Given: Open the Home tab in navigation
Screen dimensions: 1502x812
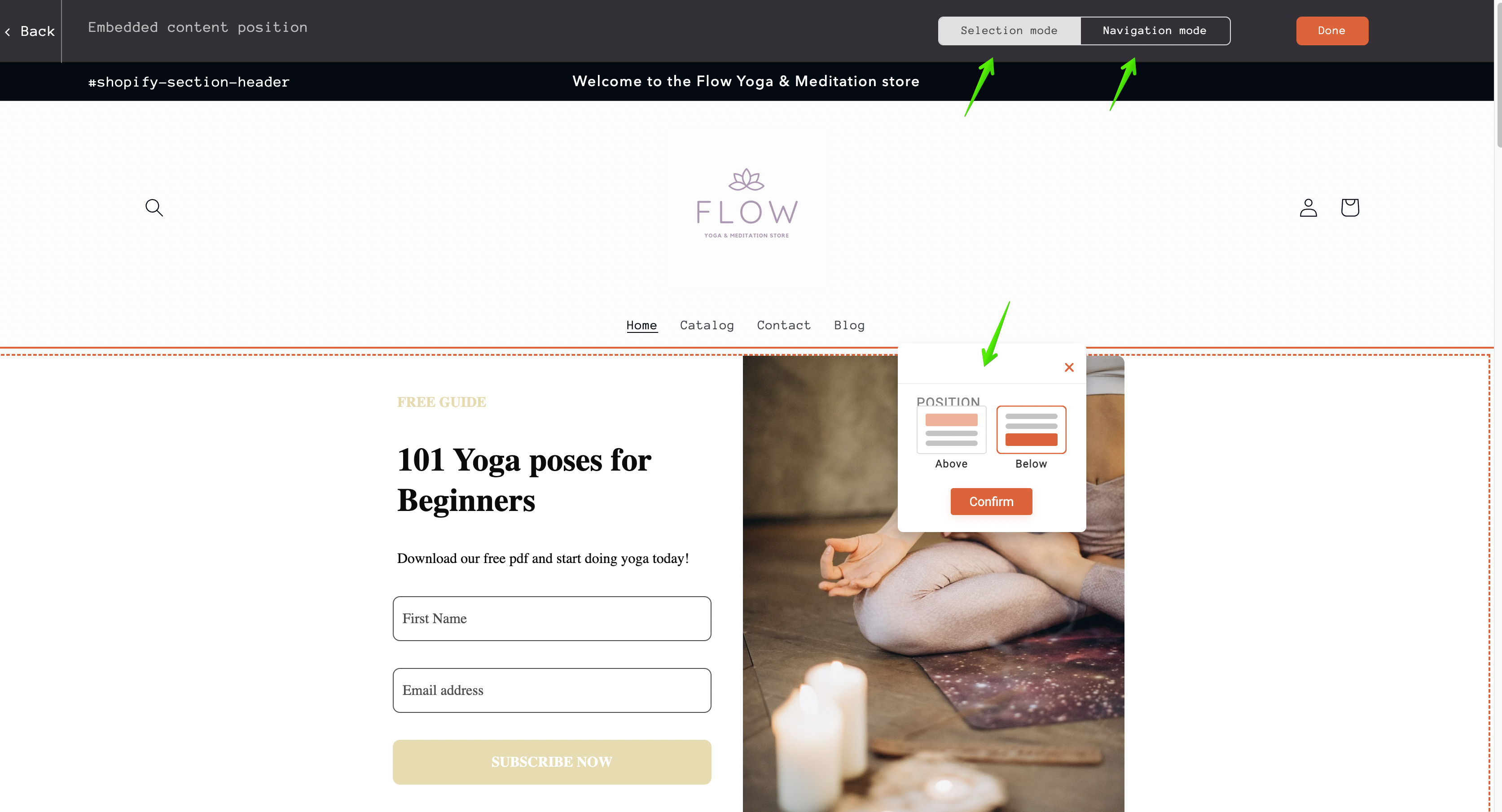Looking at the screenshot, I should point(641,324).
